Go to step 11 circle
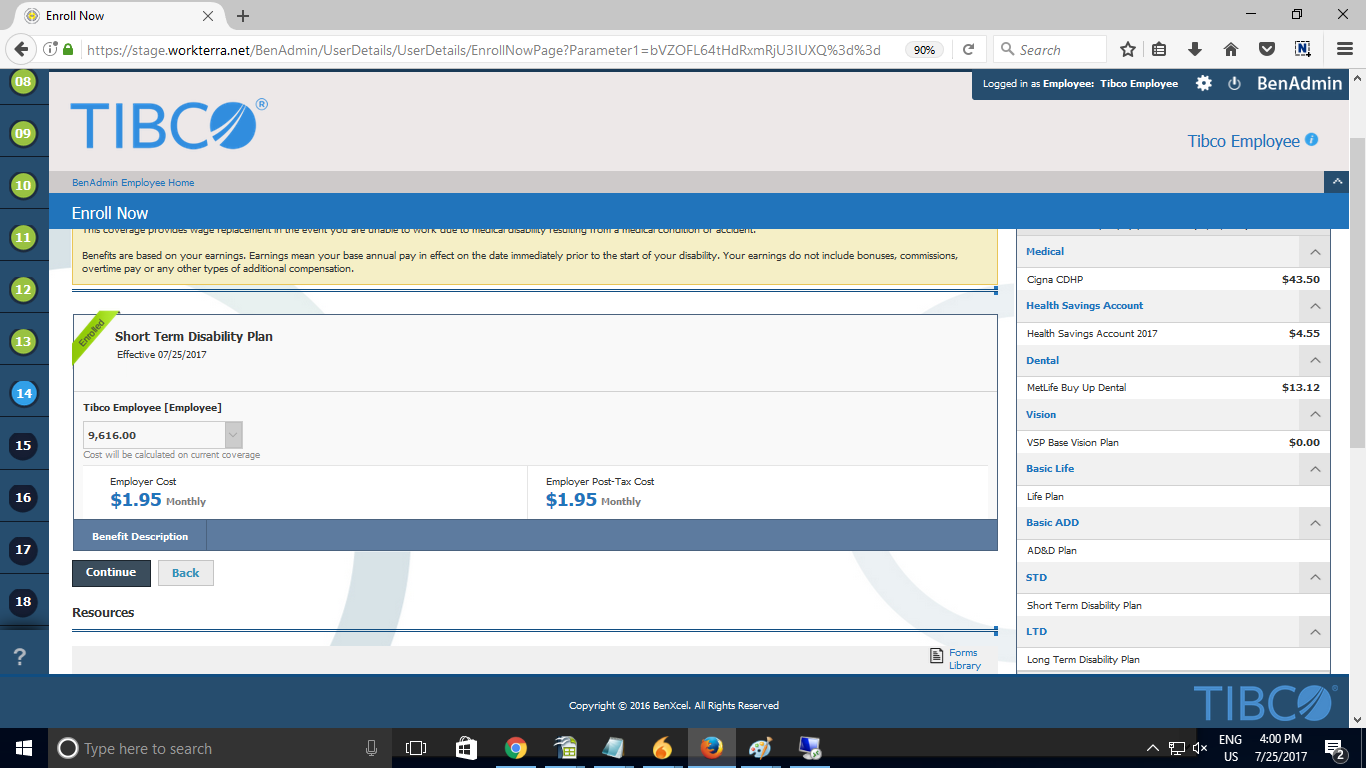 [x=23, y=237]
